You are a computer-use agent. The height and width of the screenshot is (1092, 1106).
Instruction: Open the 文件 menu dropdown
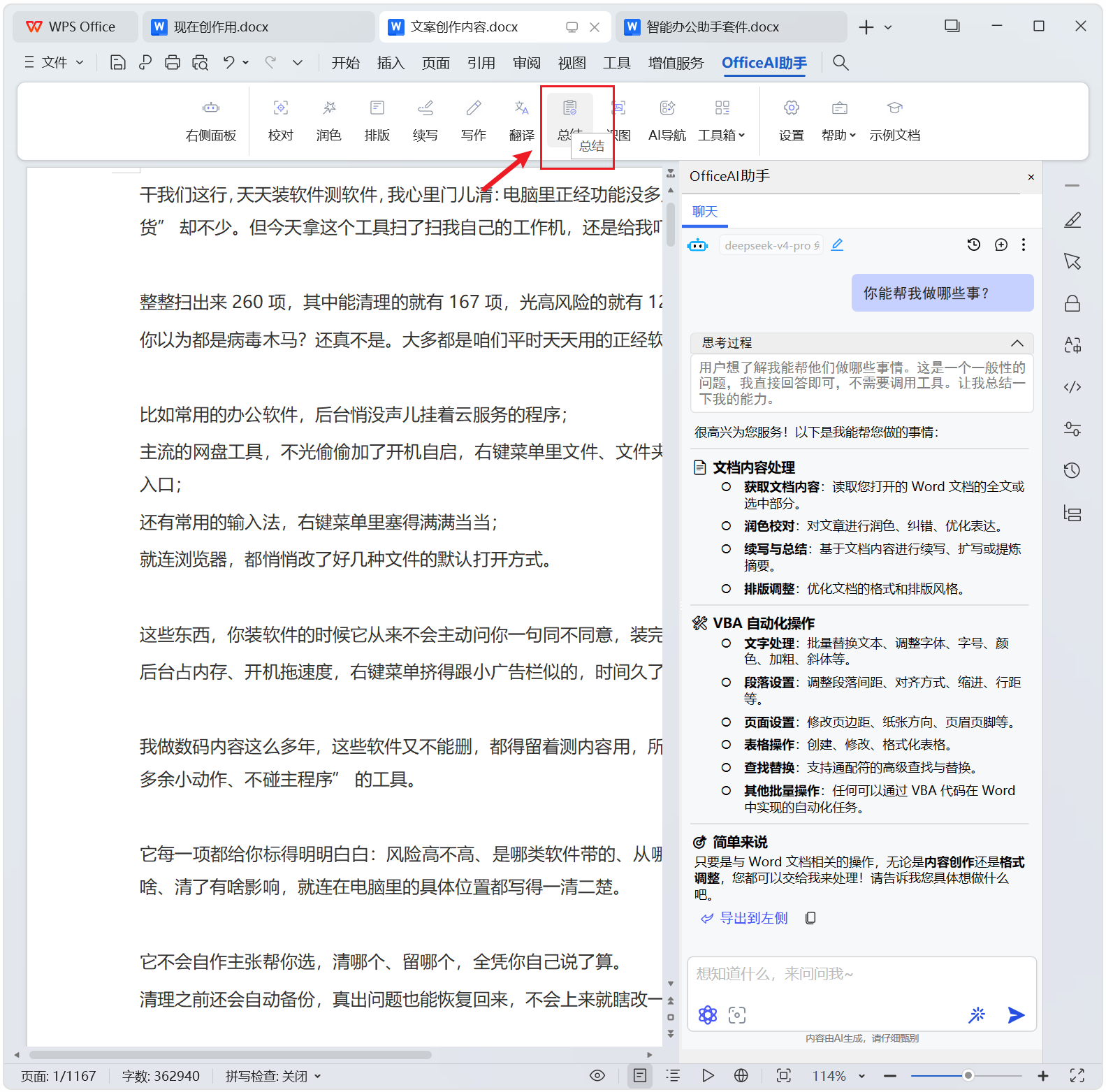[x=54, y=63]
